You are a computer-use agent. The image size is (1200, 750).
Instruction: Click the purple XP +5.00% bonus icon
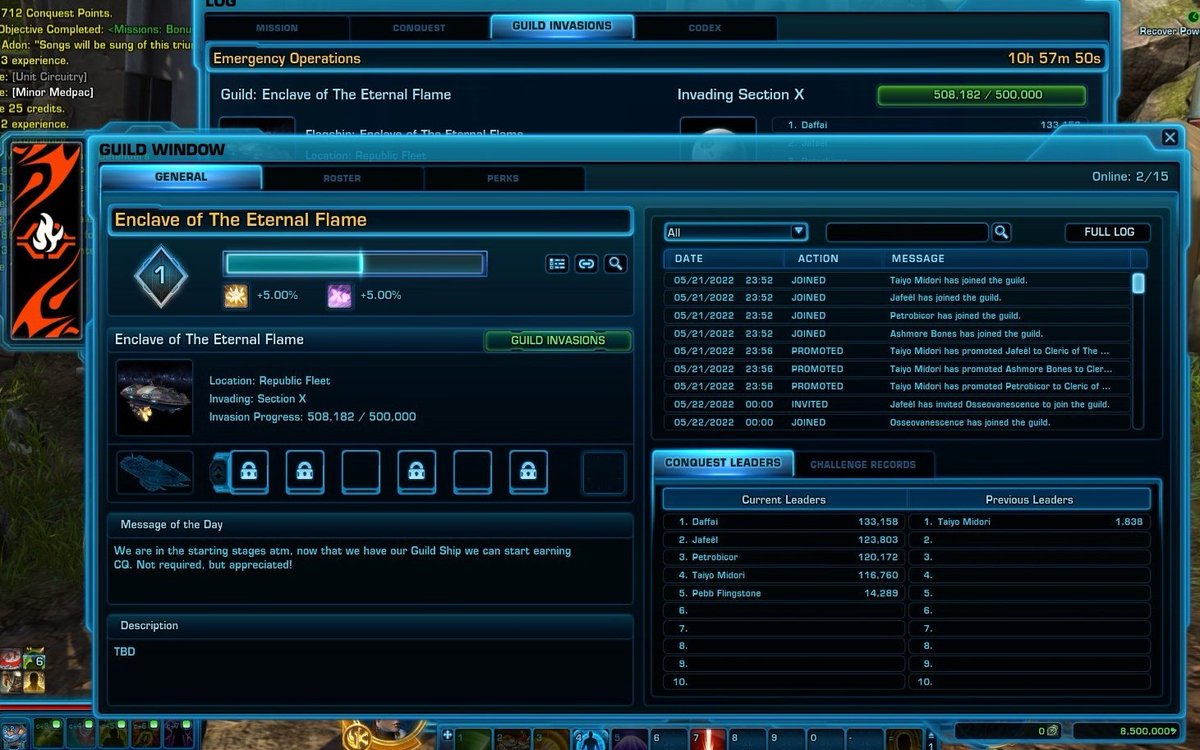click(x=340, y=295)
